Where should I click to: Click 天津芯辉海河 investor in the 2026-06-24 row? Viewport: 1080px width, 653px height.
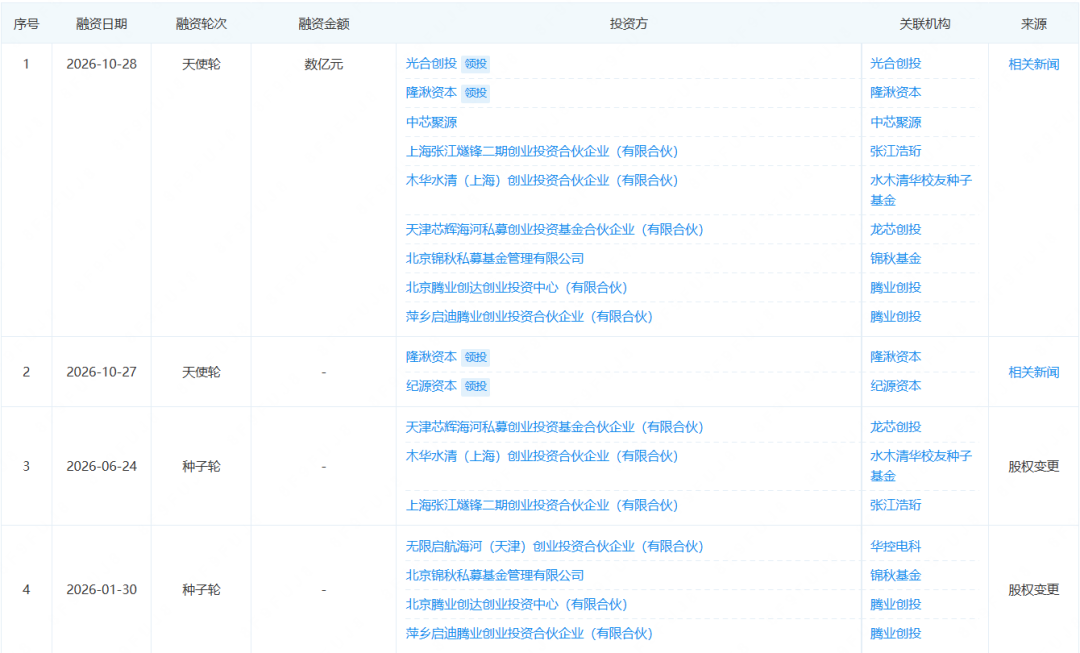[x=554, y=427]
